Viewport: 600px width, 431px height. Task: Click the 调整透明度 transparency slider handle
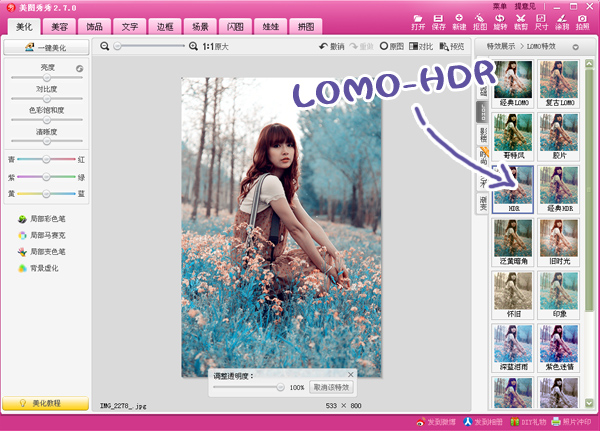point(280,387)
